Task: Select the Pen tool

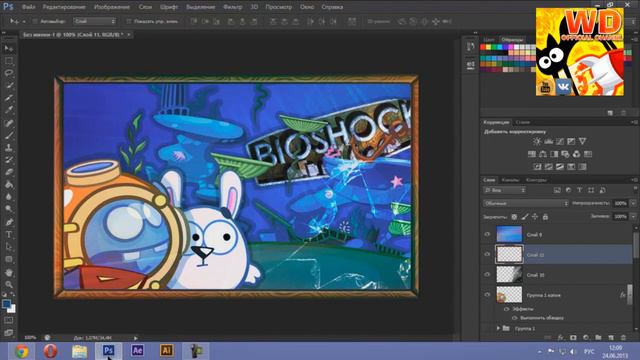Action: 9,222
